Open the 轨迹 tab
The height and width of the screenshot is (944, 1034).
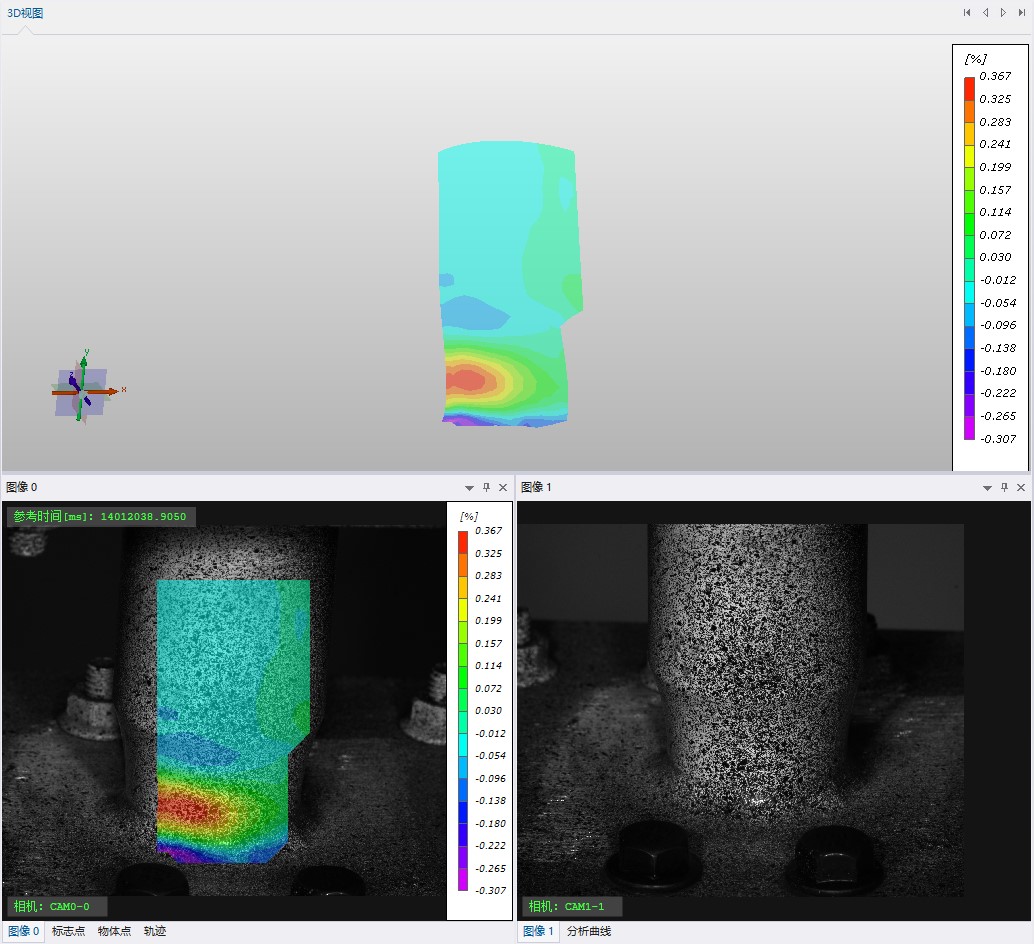pos(155,931)
